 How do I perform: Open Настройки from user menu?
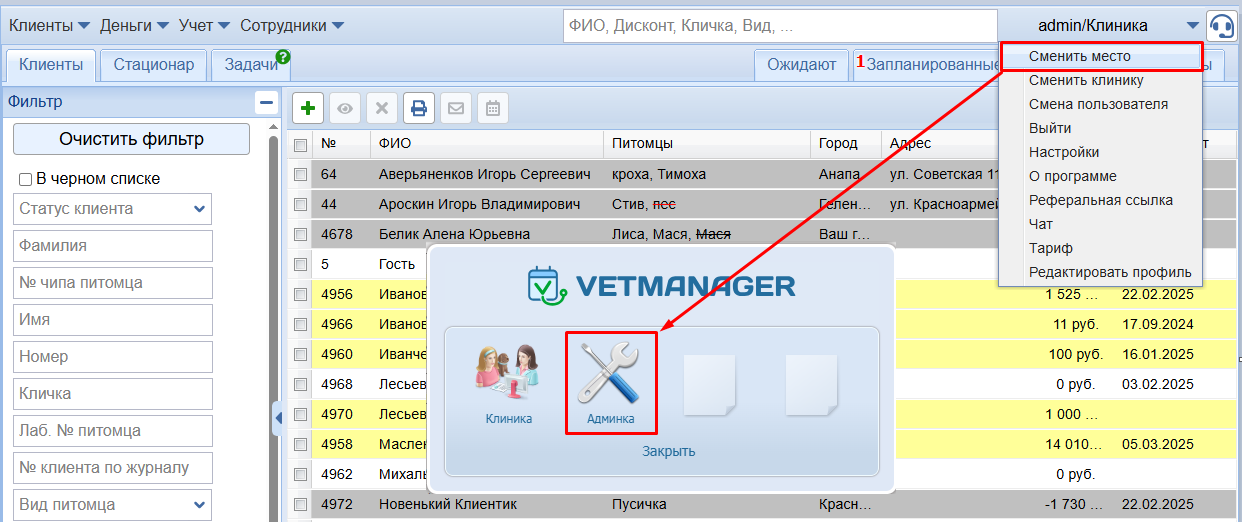coord(1100,152)
